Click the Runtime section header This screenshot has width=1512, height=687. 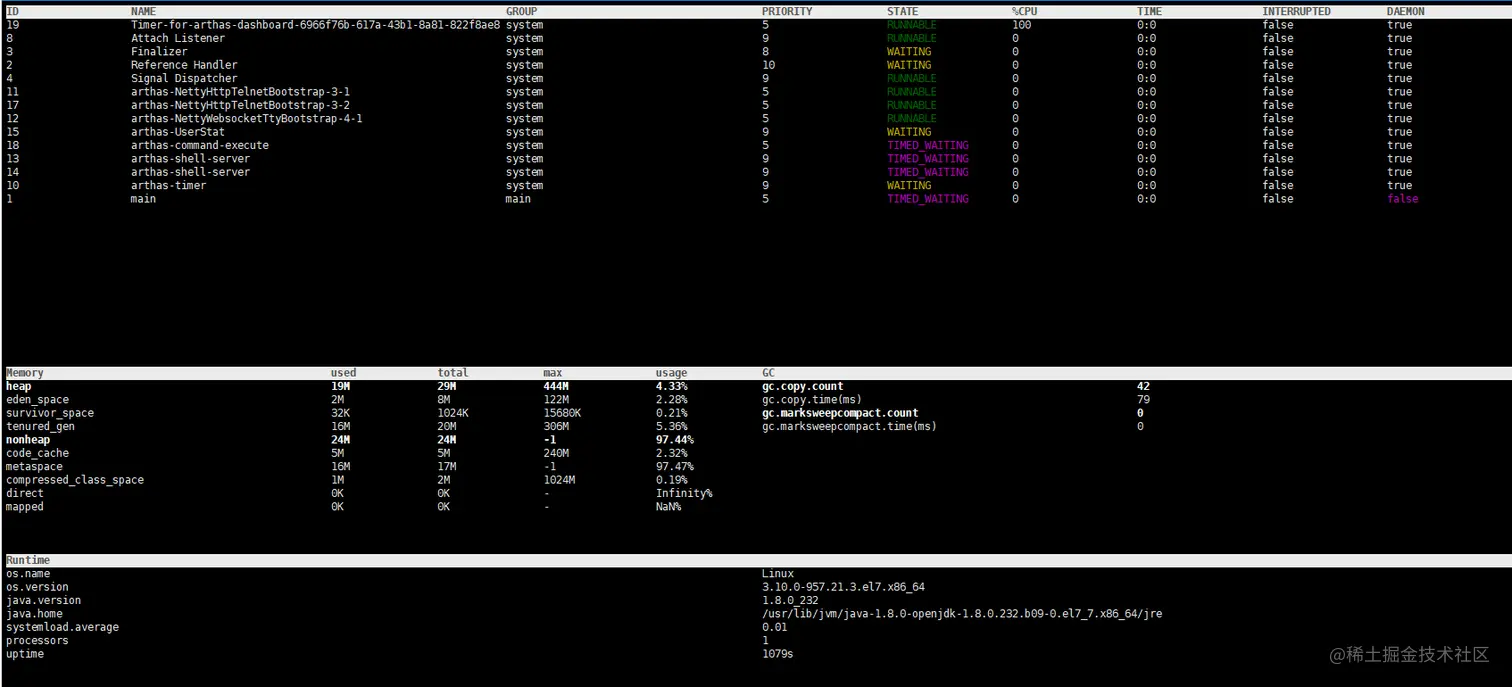[x=28, y=560]
